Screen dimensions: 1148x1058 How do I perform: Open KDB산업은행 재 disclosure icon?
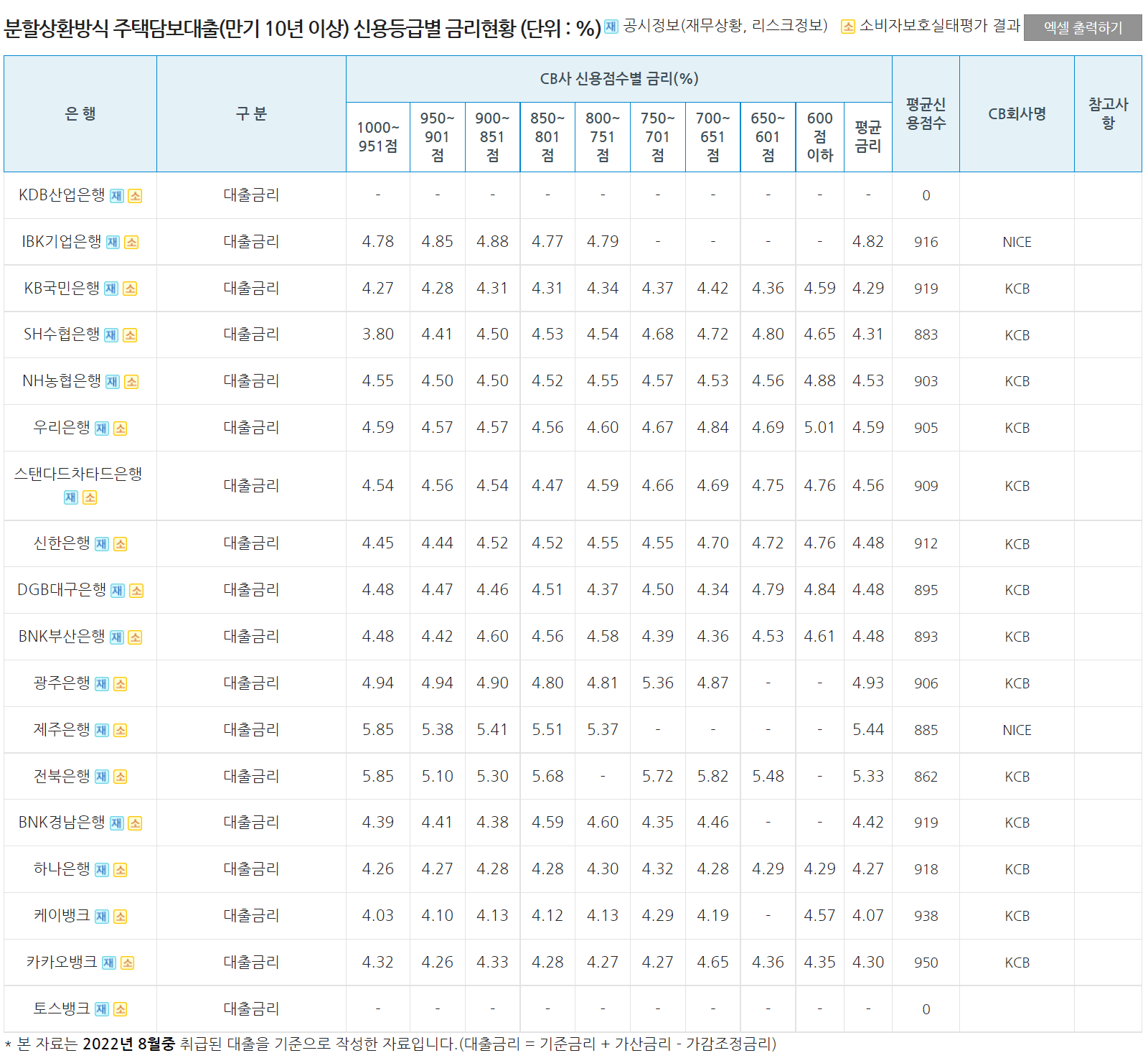click(x=117, y=196)
